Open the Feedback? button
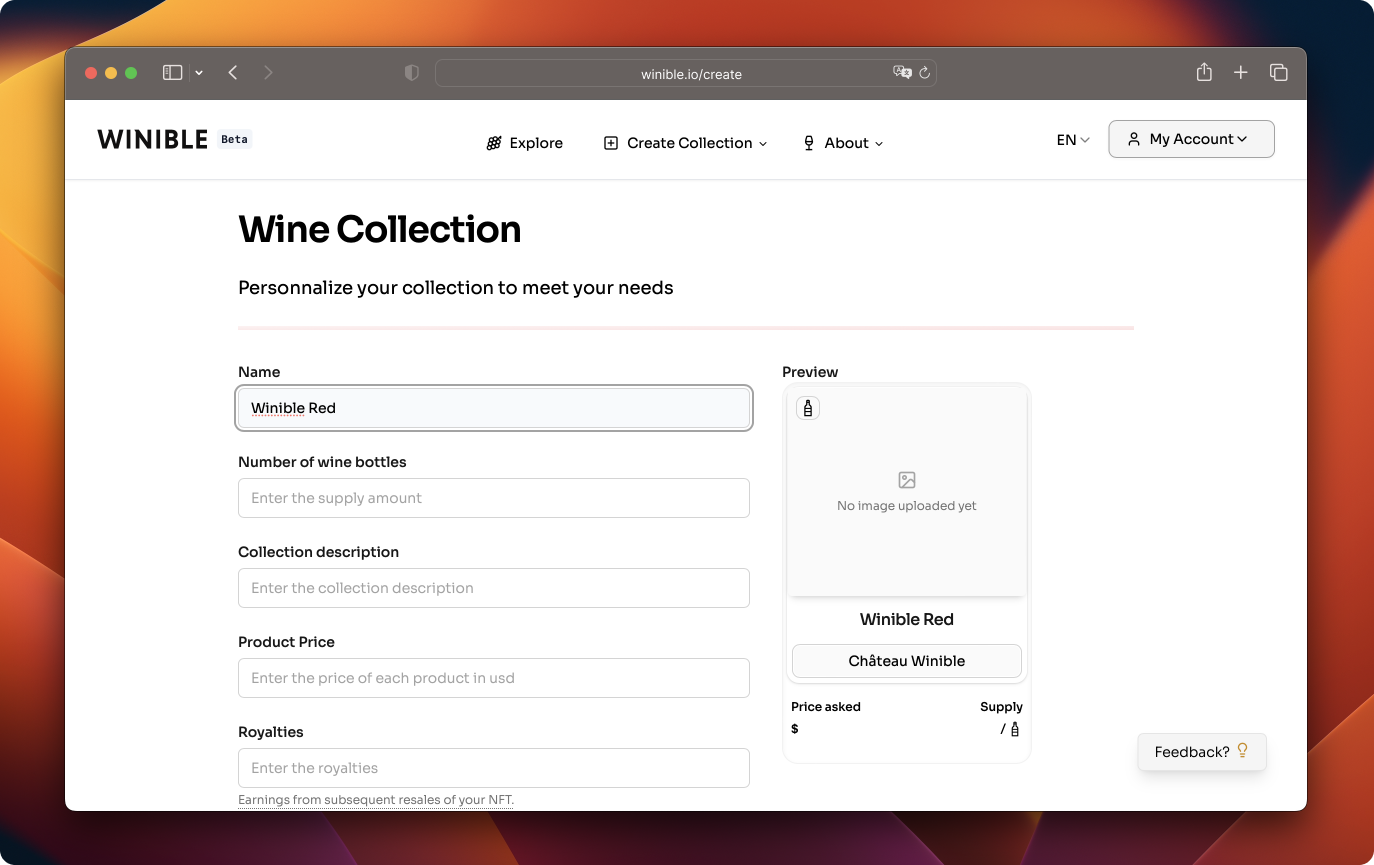 click(x=1202, y=752)
